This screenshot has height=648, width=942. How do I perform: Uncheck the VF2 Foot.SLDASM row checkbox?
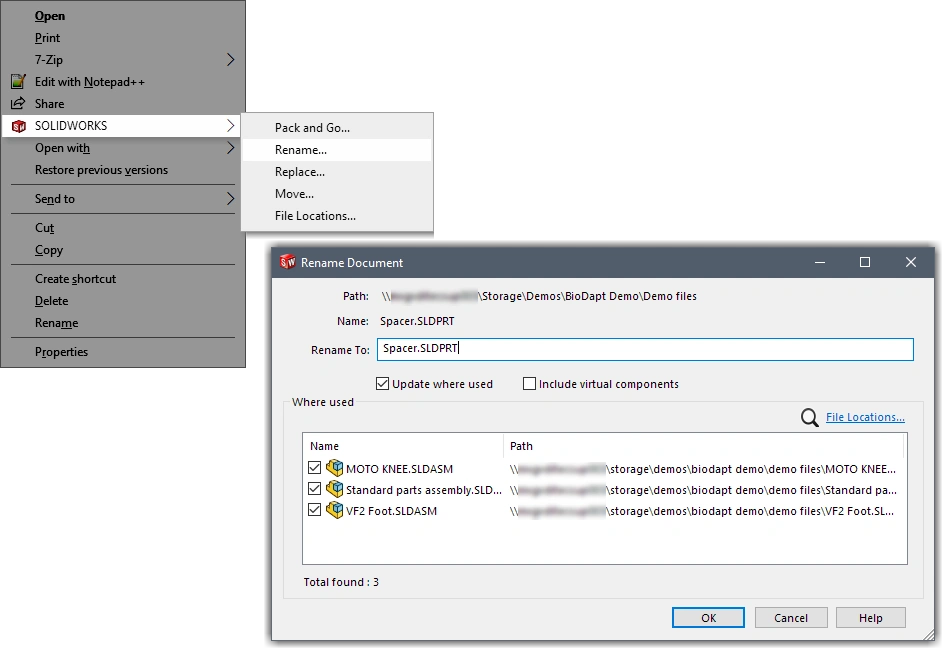[314, 510]
